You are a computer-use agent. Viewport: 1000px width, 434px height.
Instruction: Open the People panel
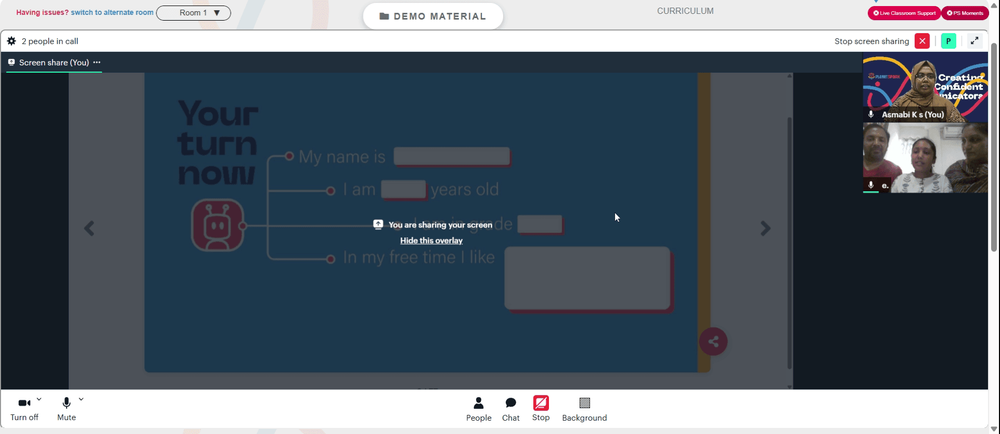click(478, 409)
